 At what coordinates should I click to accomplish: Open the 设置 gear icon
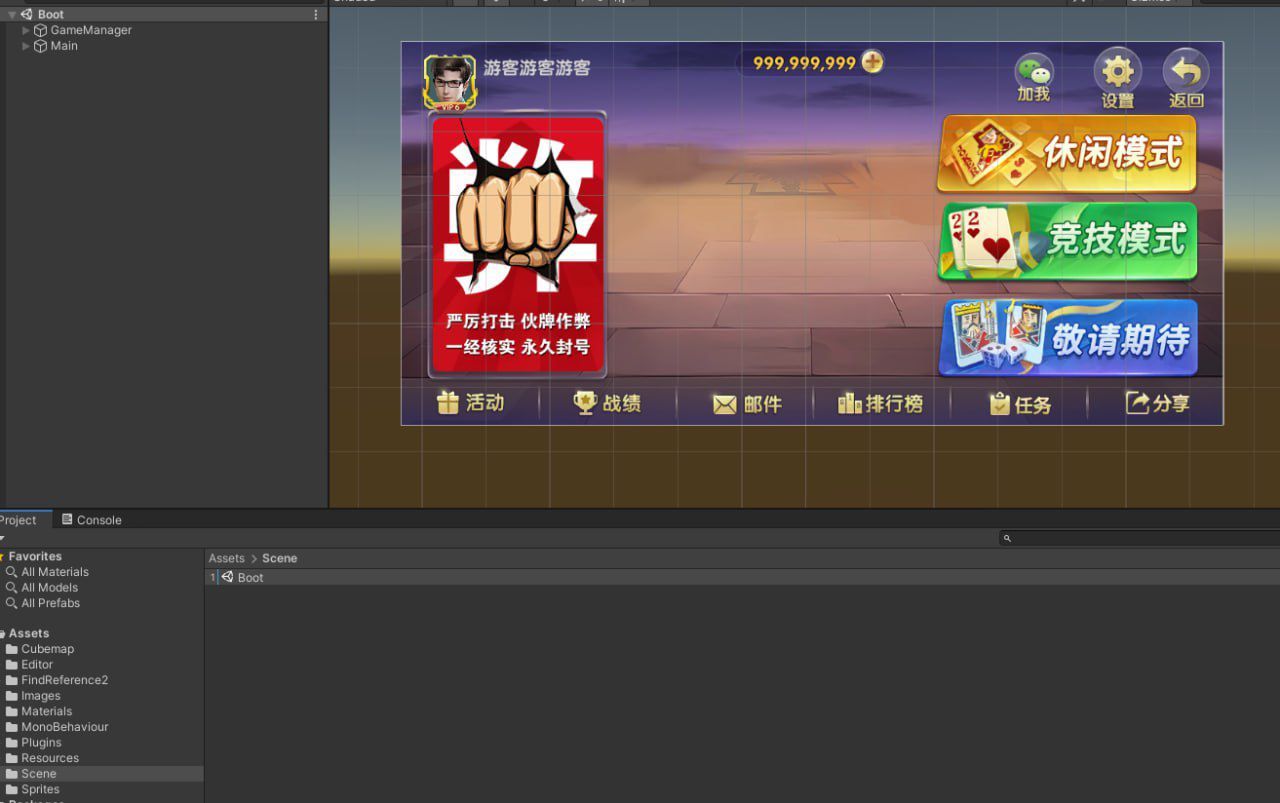(x=1117, y=71)
